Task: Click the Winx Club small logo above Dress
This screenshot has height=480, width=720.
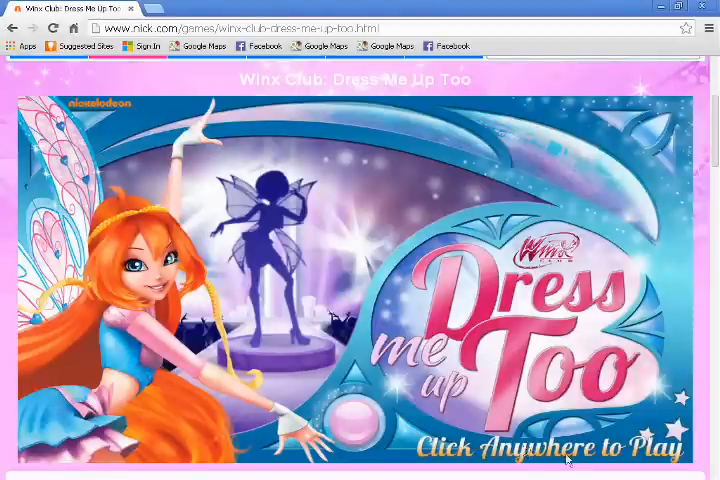Action: (546, 250)
